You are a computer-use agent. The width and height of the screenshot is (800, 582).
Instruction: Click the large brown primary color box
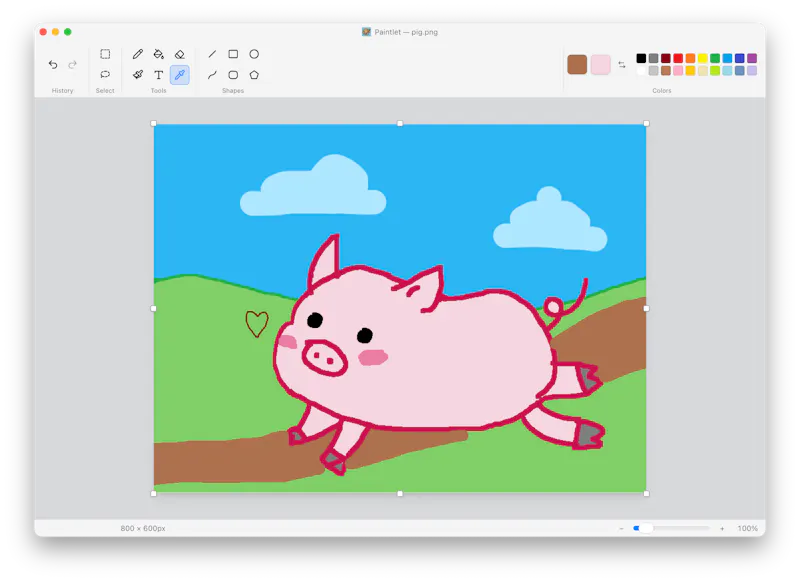click(x=577, y=64)
